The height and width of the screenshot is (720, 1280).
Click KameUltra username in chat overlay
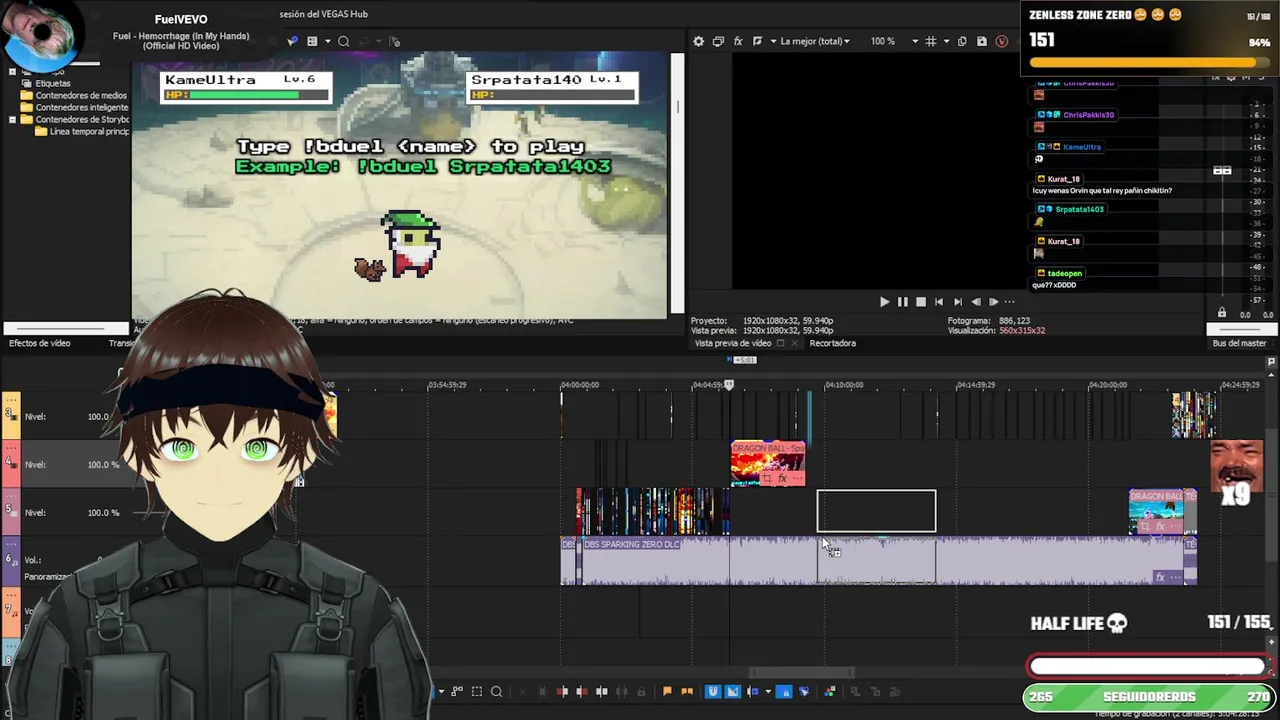1081,147
